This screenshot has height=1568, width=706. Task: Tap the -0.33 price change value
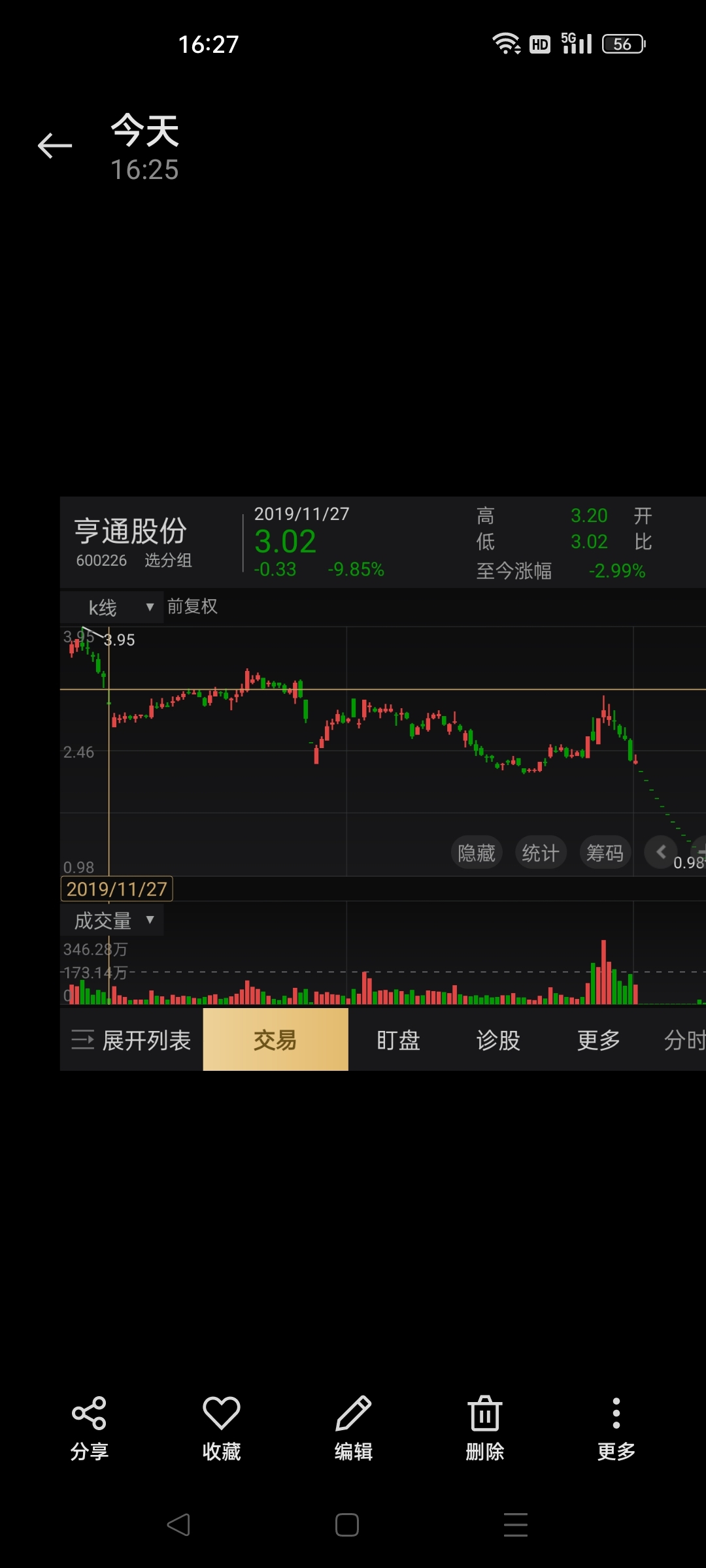click(x=275, y=570)
